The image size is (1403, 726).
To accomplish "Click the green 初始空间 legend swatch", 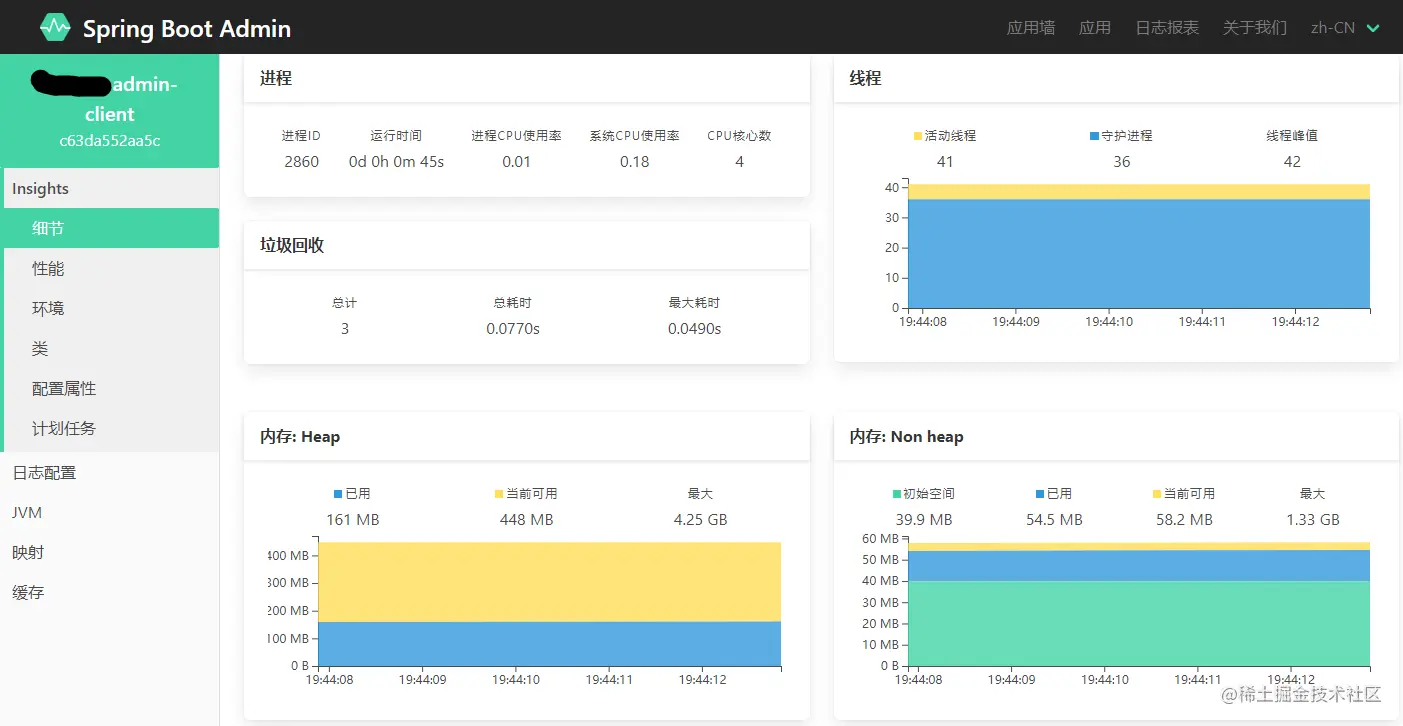I will [x=897, y=494].
